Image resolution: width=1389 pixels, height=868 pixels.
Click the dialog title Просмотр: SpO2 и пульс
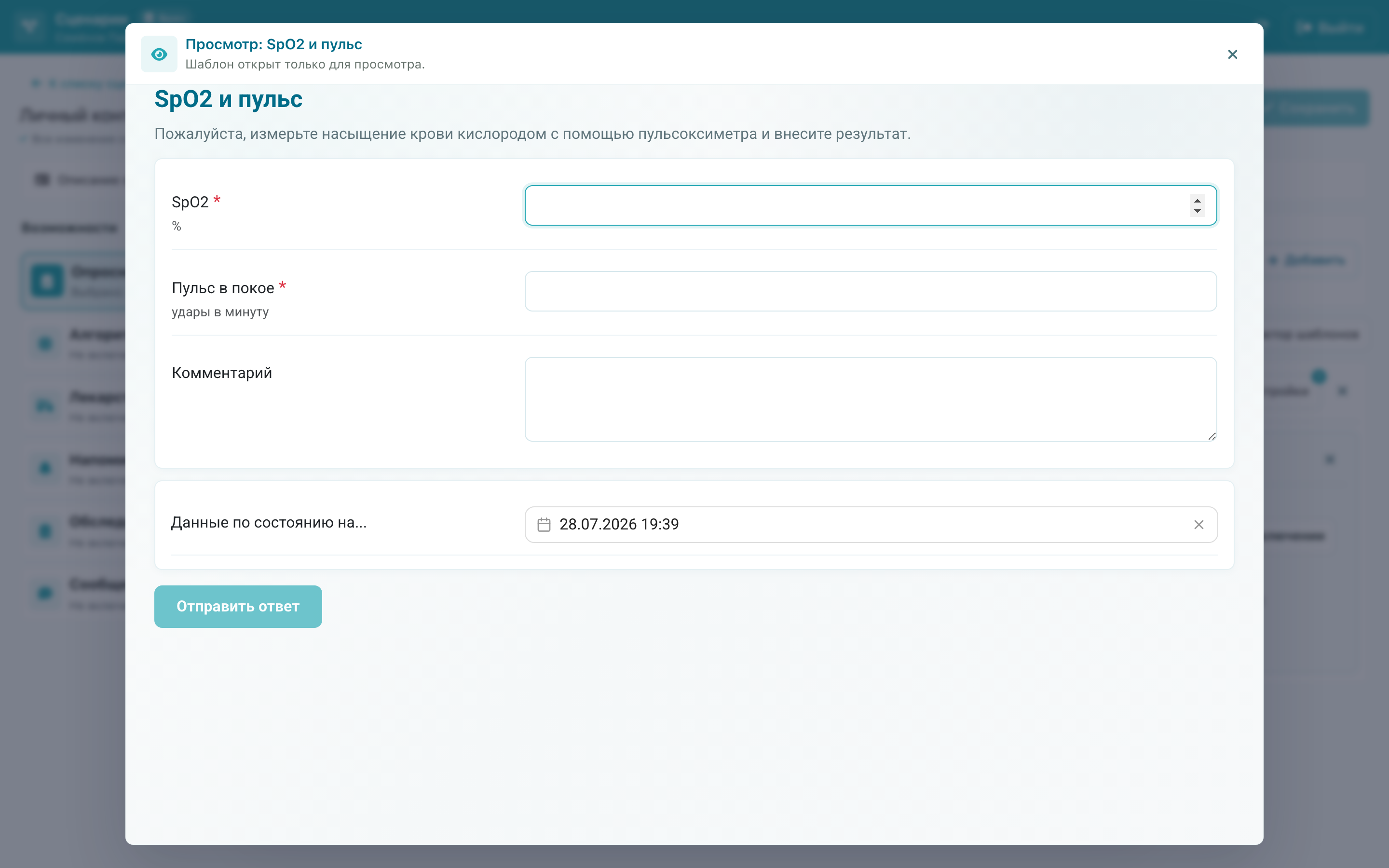[x=273, y=44]
